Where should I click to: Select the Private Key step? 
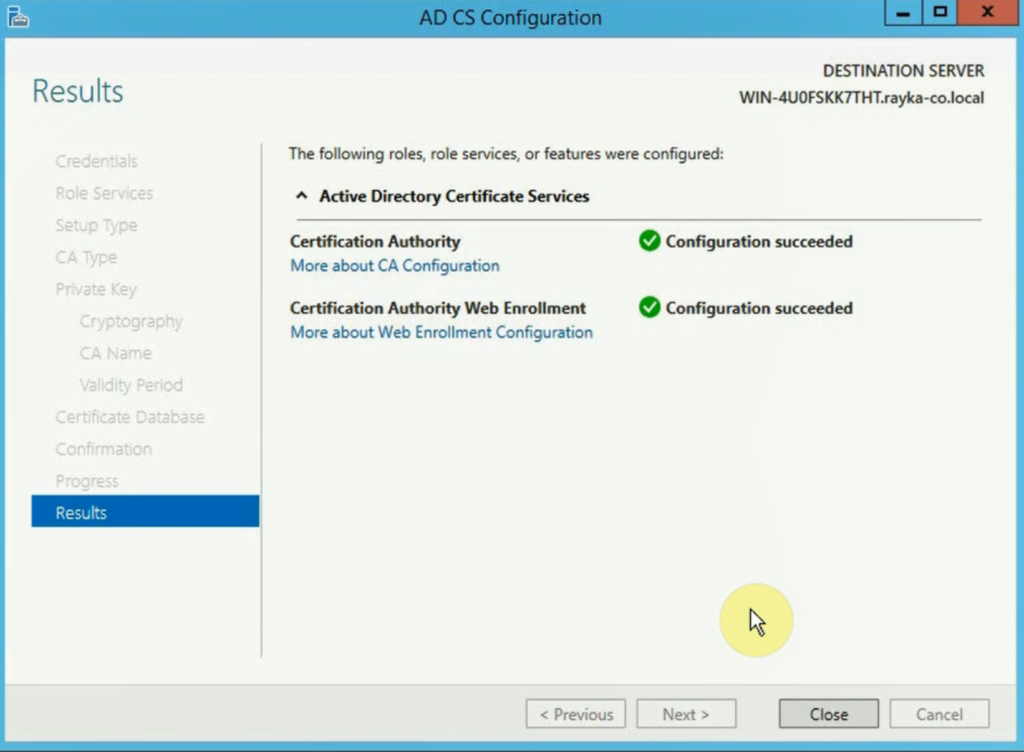(96, 289)
